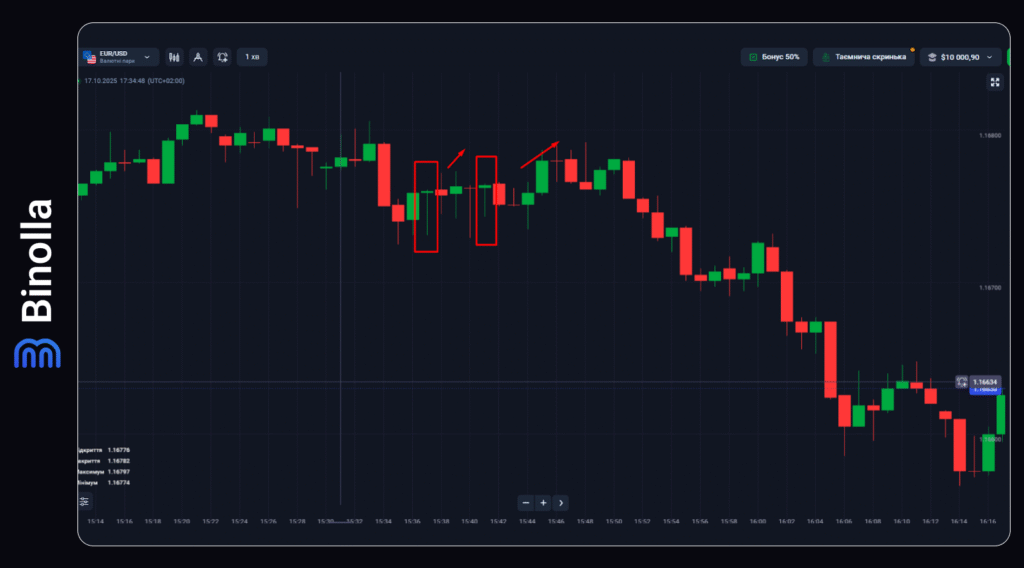Viewport: 1024px width, 568px height.
Task: Change the 1 хв timeframe selector
Action: 252,57
